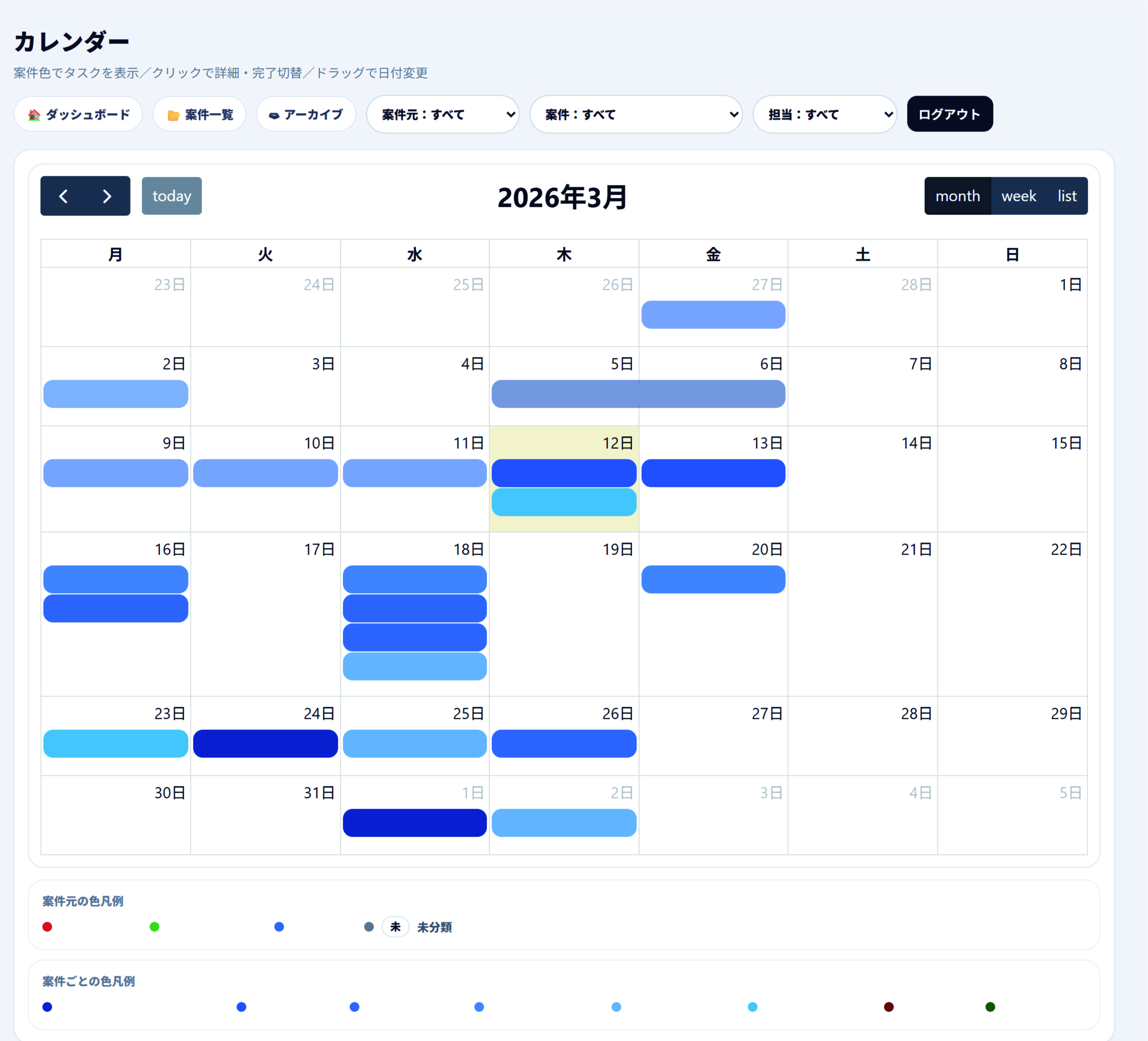Open the cyan task on the 12th

[564, 502]
